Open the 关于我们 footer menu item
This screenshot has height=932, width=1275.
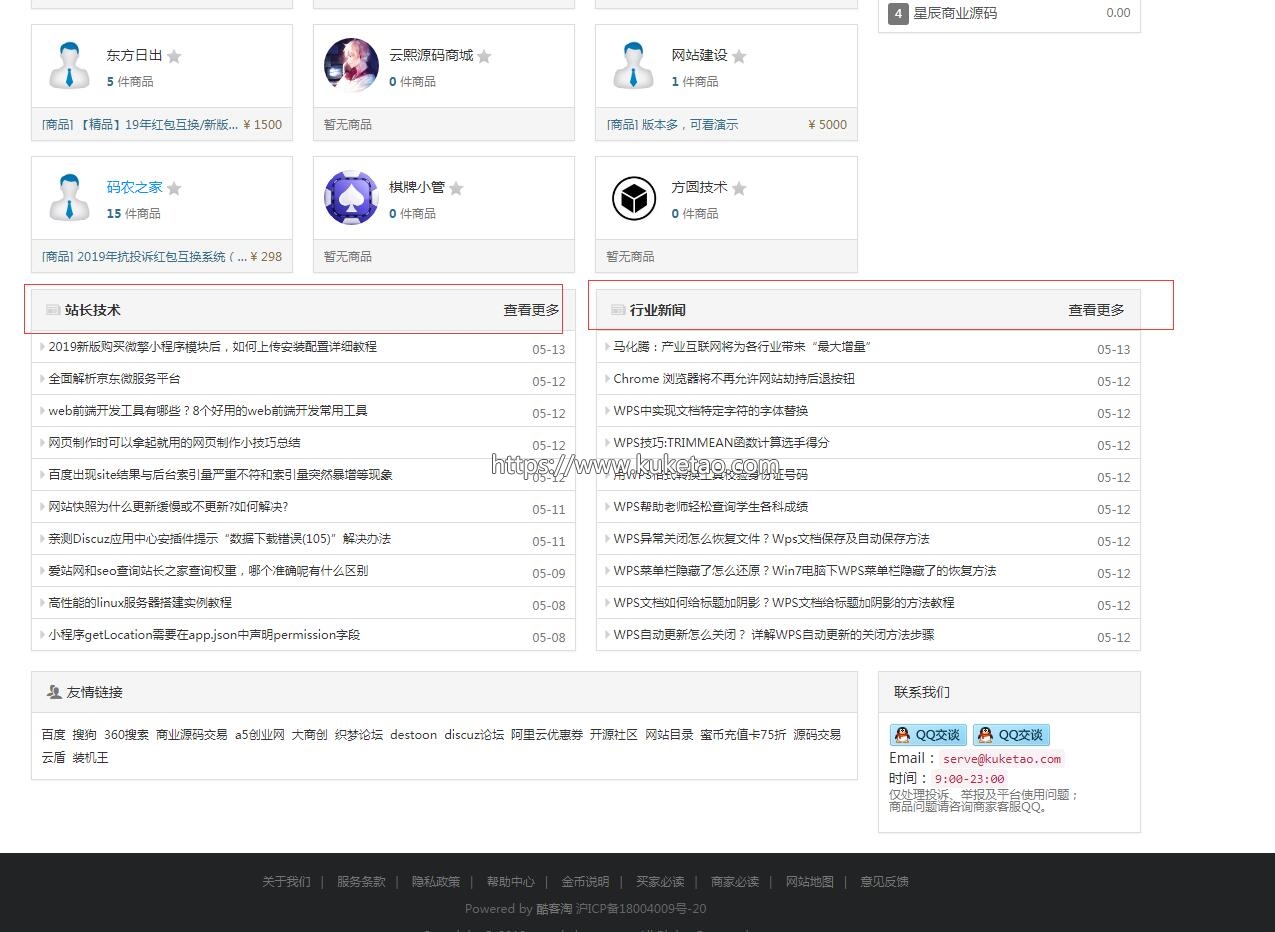(286, 882)
